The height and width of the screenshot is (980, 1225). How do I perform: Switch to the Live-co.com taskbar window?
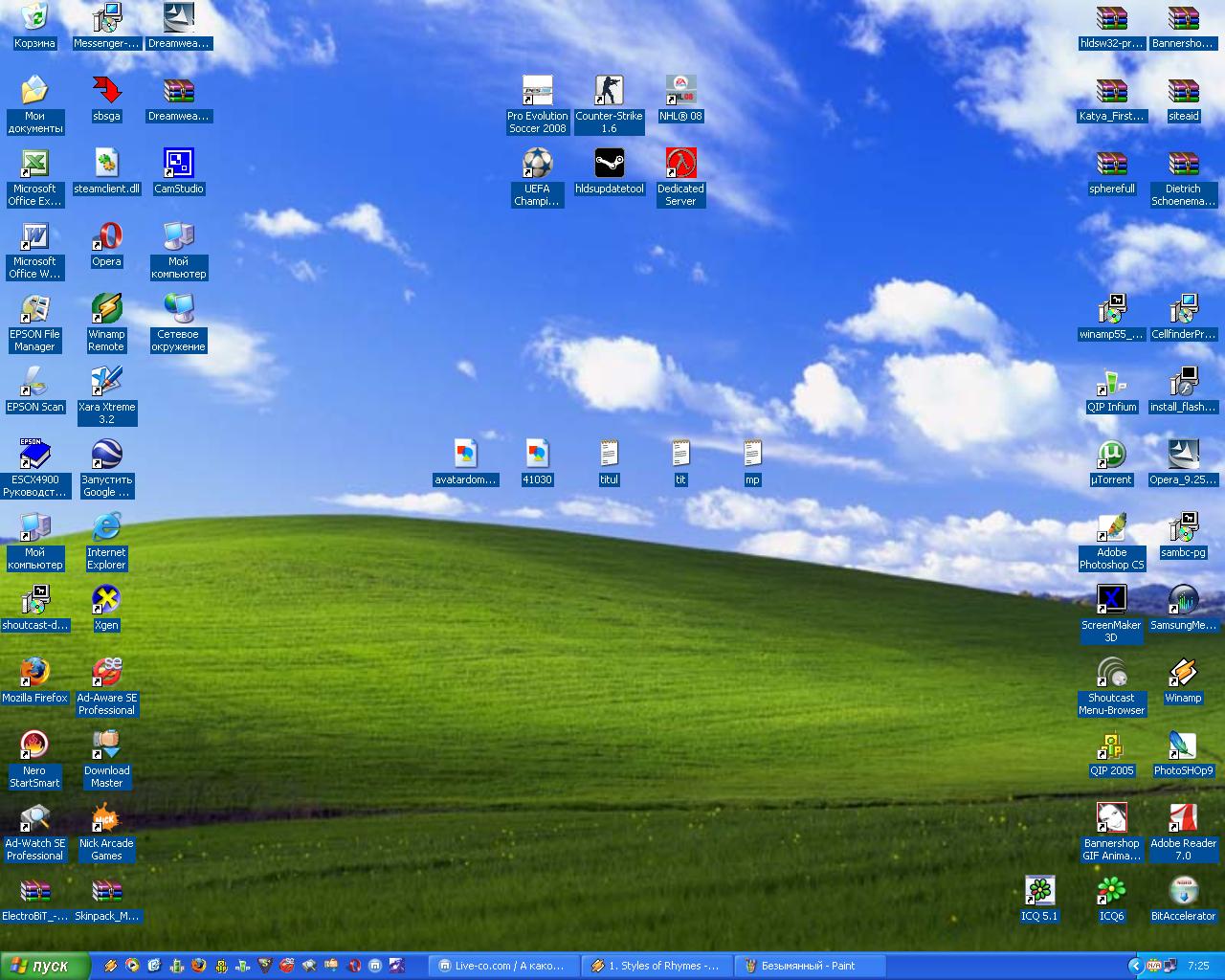(503, 966)
